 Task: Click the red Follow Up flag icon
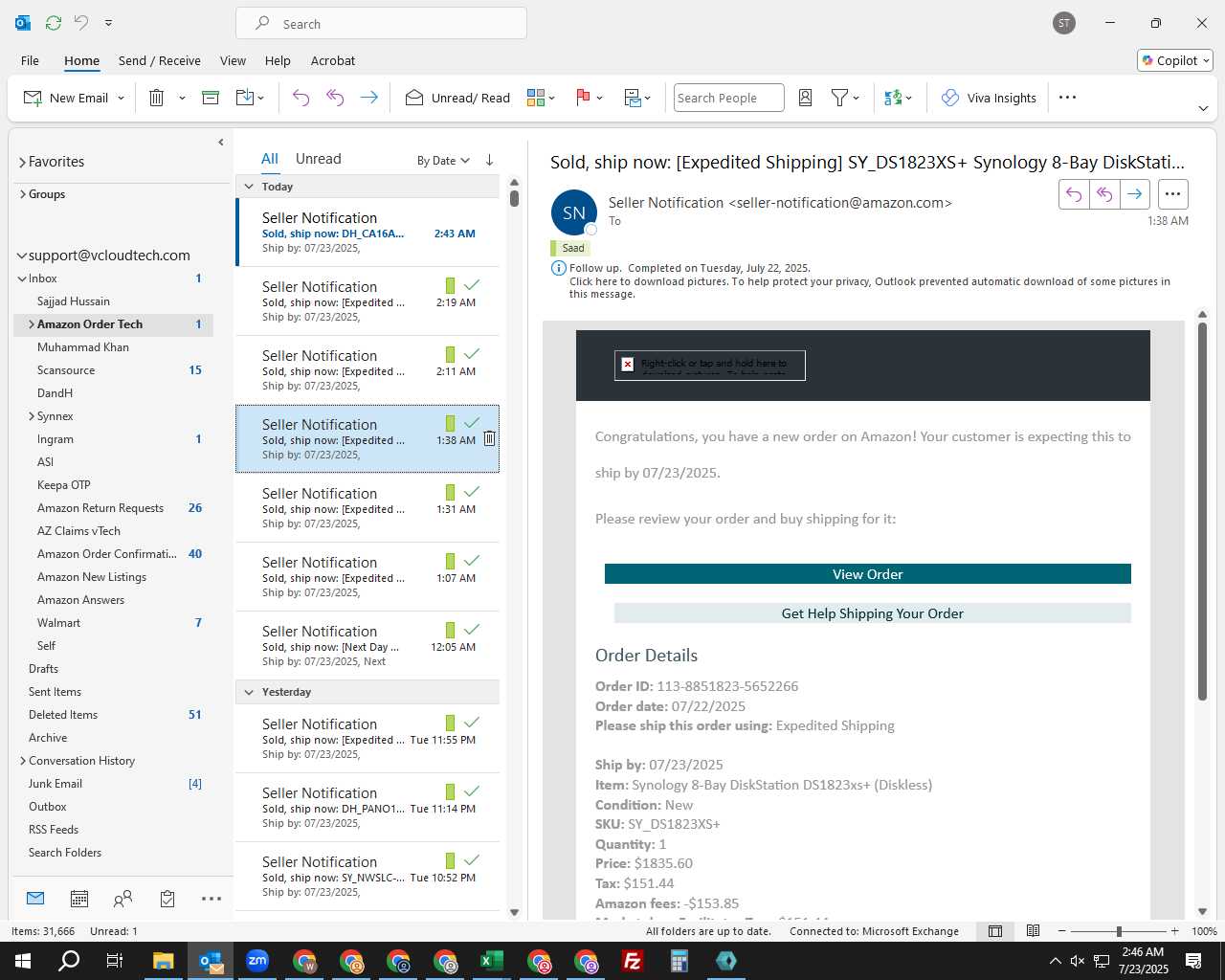click(x=583, y=98)
